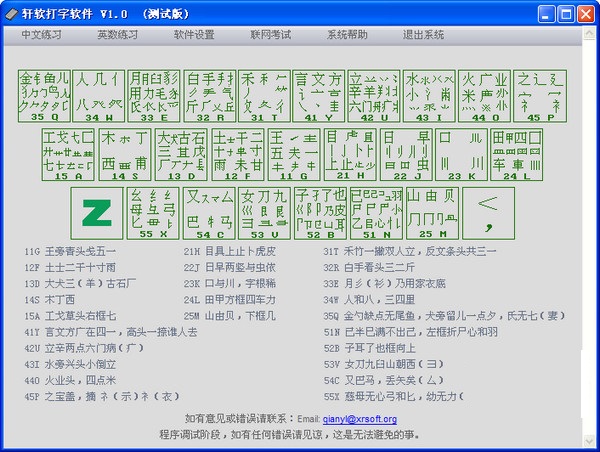Click the 35 Q key tile

click(44, 96)
